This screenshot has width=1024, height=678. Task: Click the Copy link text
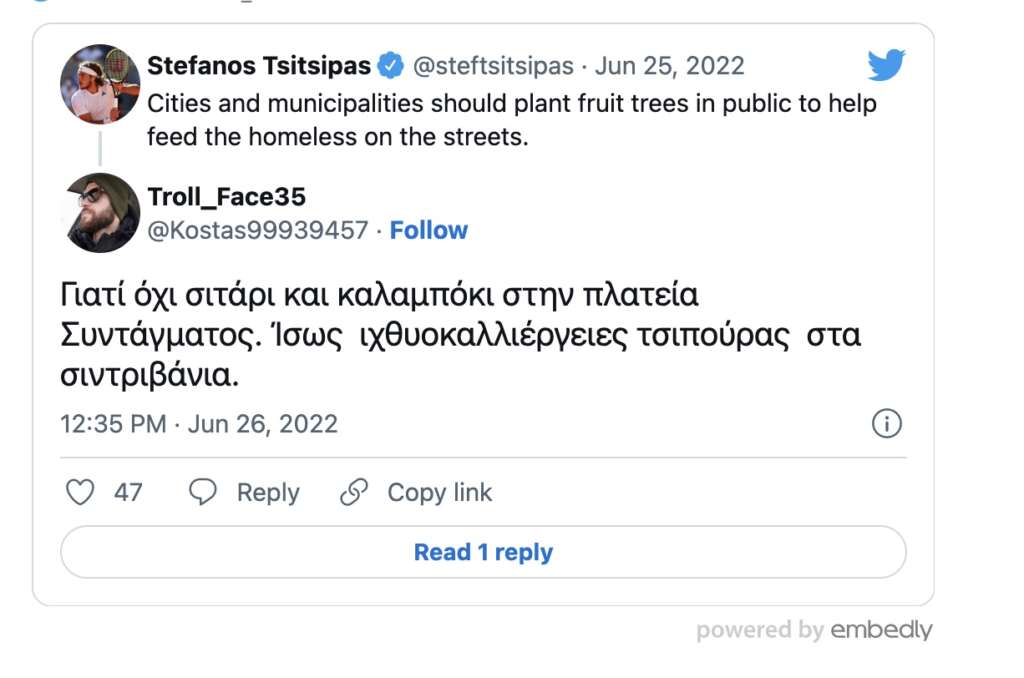click(x=440, y=493)
